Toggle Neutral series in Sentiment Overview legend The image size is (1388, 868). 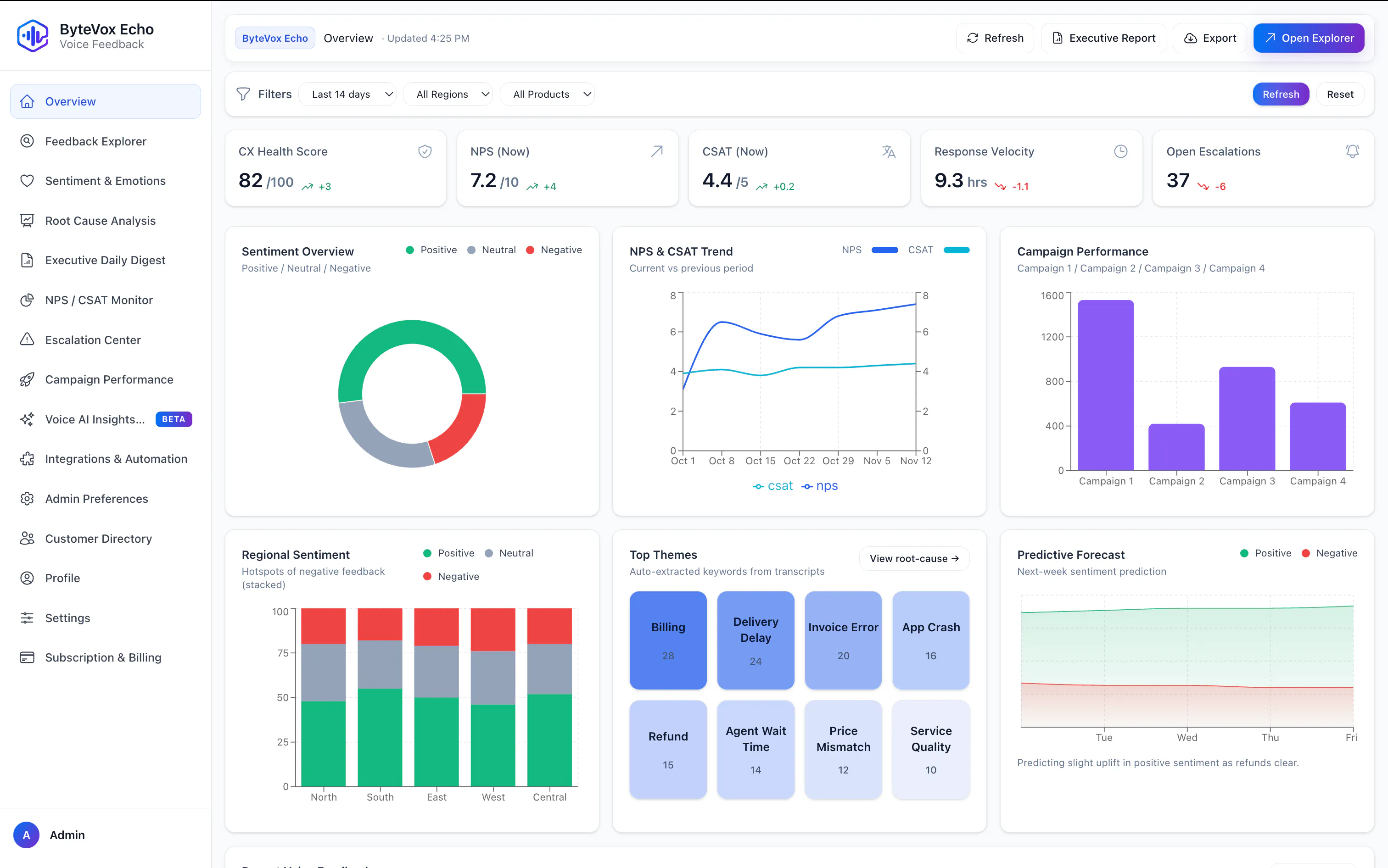pos(492,250)
